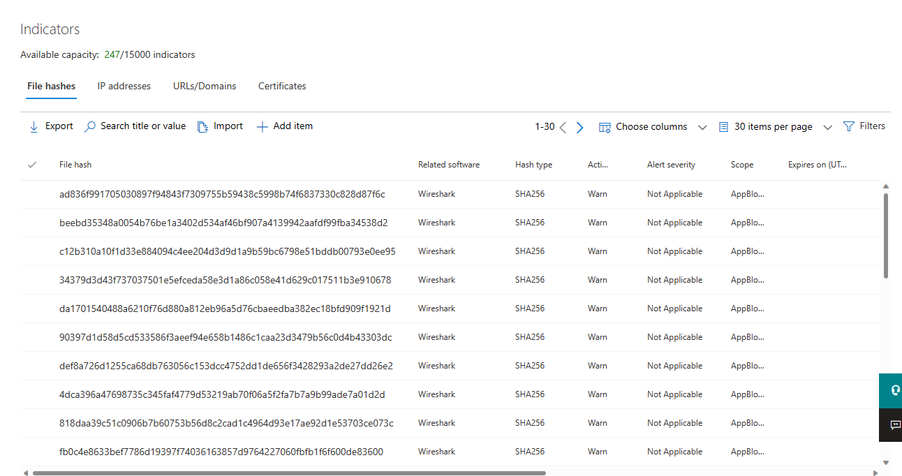902x476 pixels.
Task: Toggle the select-all checkmark in header
Action: click(x=32, y=165)
